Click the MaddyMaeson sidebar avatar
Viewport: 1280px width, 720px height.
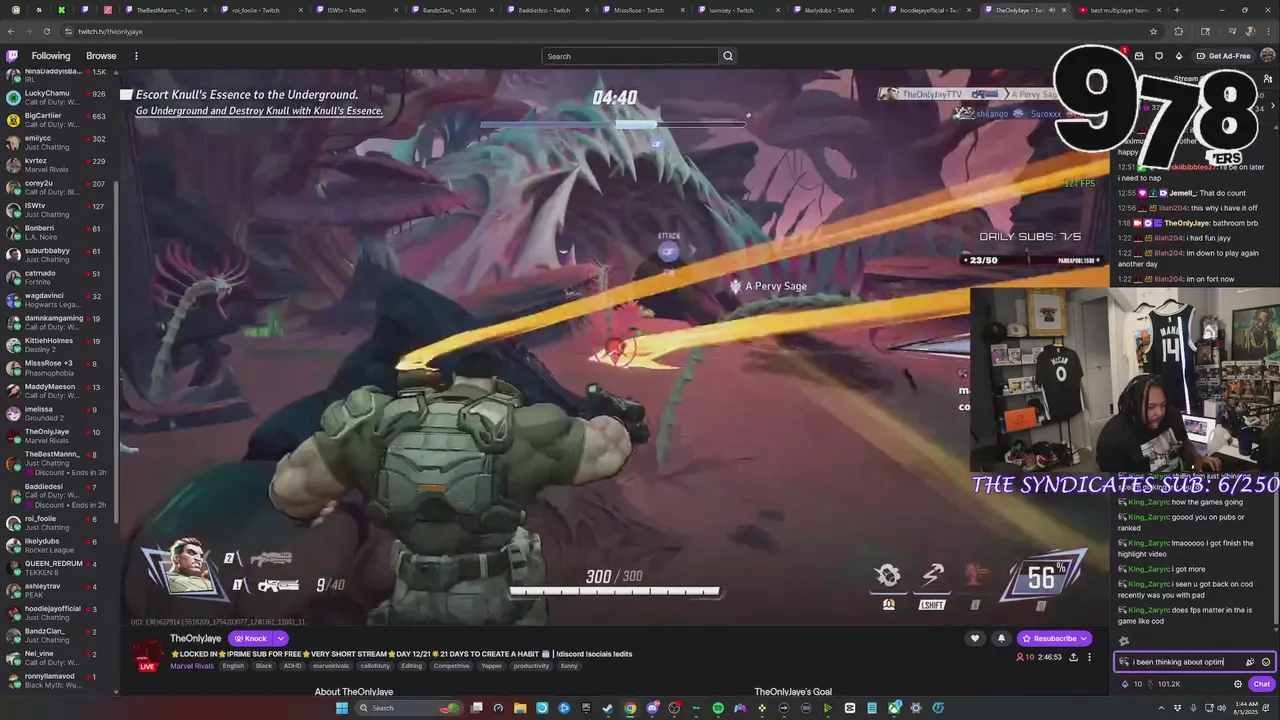click(13, 389)
